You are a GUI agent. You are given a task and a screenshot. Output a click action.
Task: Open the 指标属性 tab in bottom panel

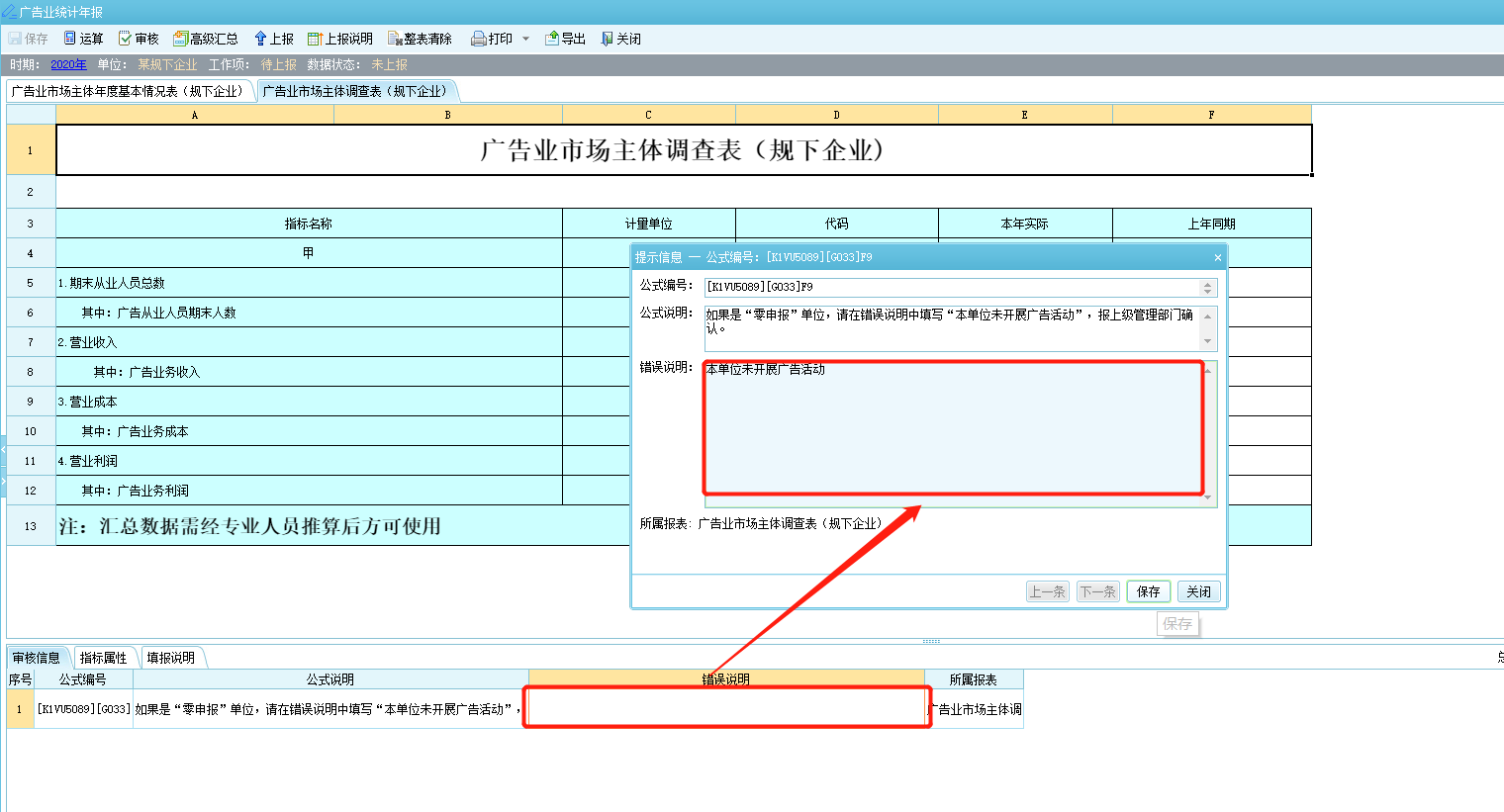[103, 658]
